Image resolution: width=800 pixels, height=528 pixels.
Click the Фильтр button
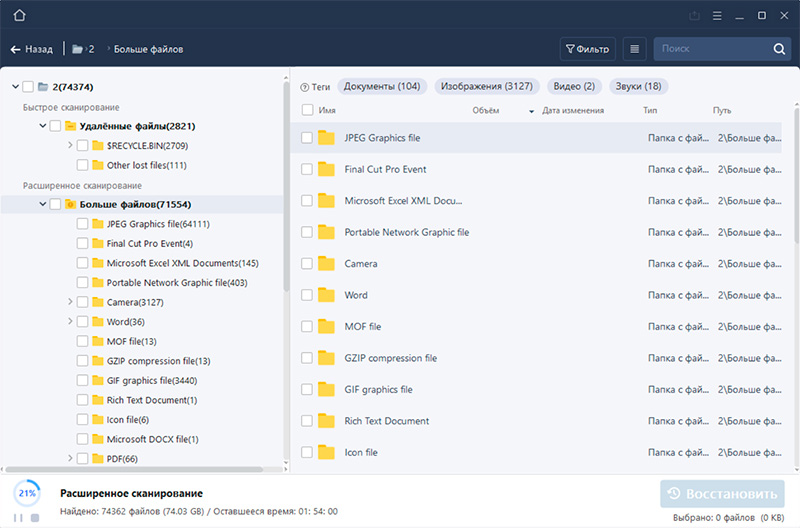tap(587, 48)
